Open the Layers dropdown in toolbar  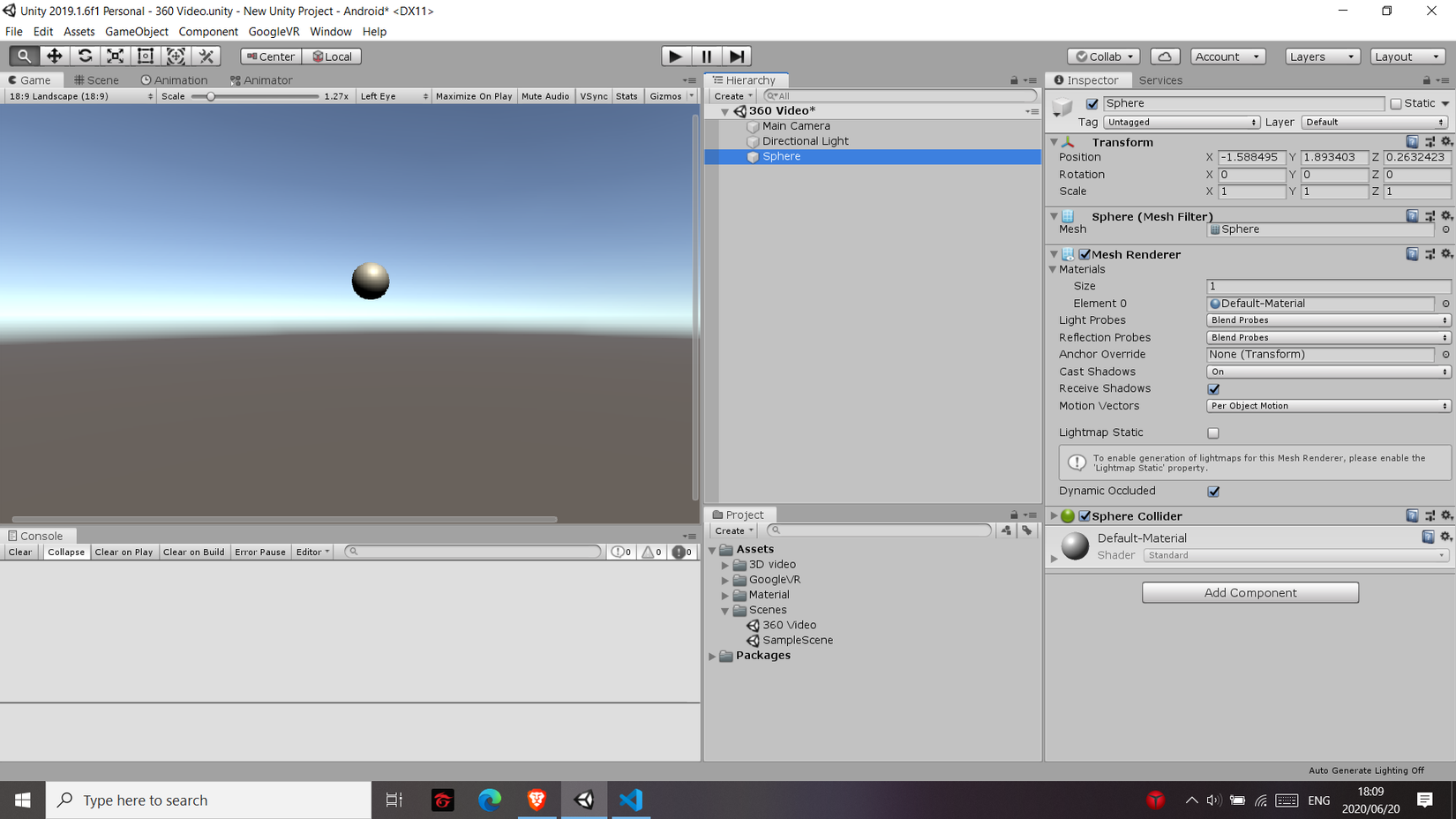tap(1321, 56)
